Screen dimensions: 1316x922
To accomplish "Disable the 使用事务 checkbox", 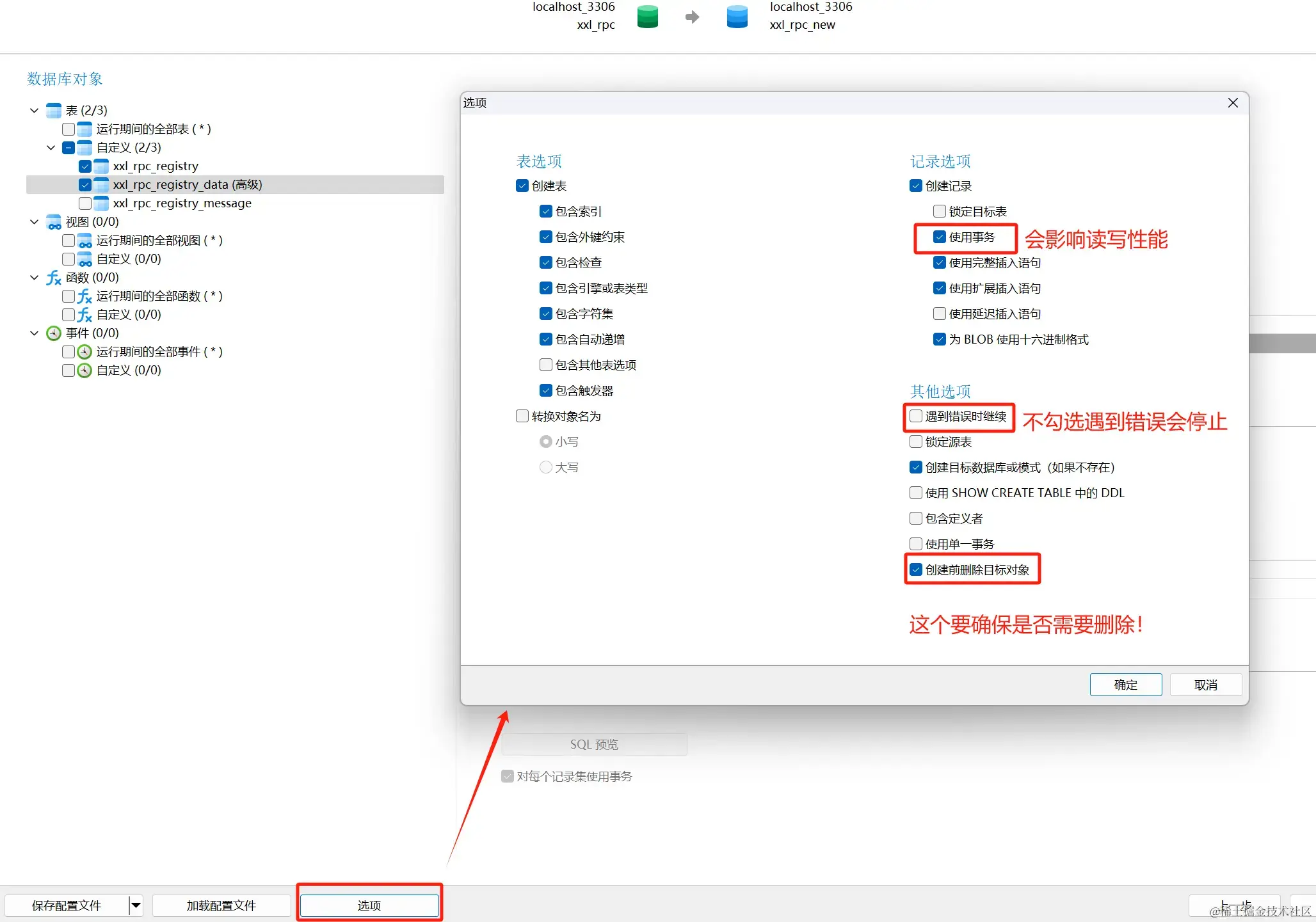I will tap(939, 237).
